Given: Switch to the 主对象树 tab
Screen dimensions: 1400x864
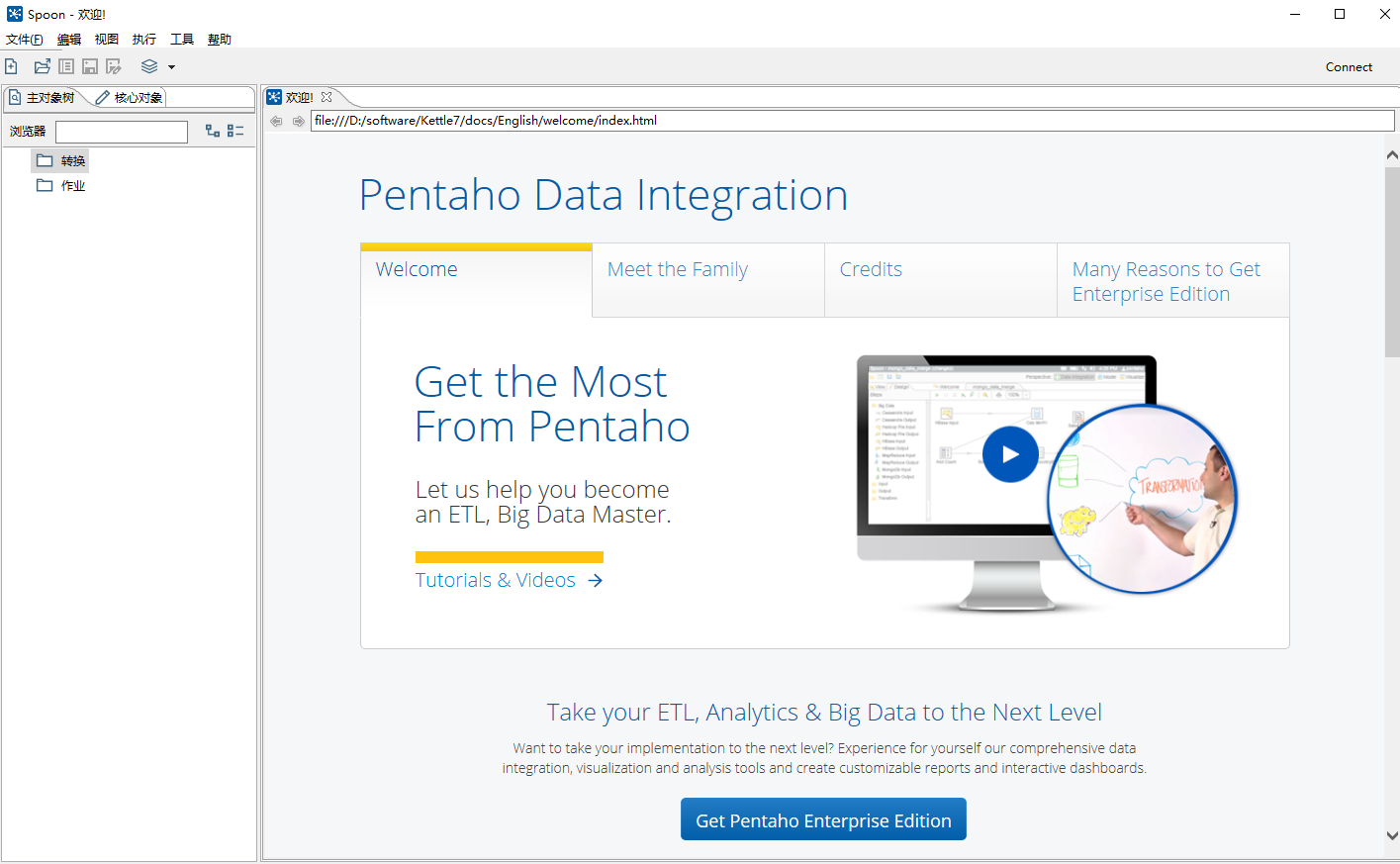Looking at the screenshot, I should click(x=43, y=97).
